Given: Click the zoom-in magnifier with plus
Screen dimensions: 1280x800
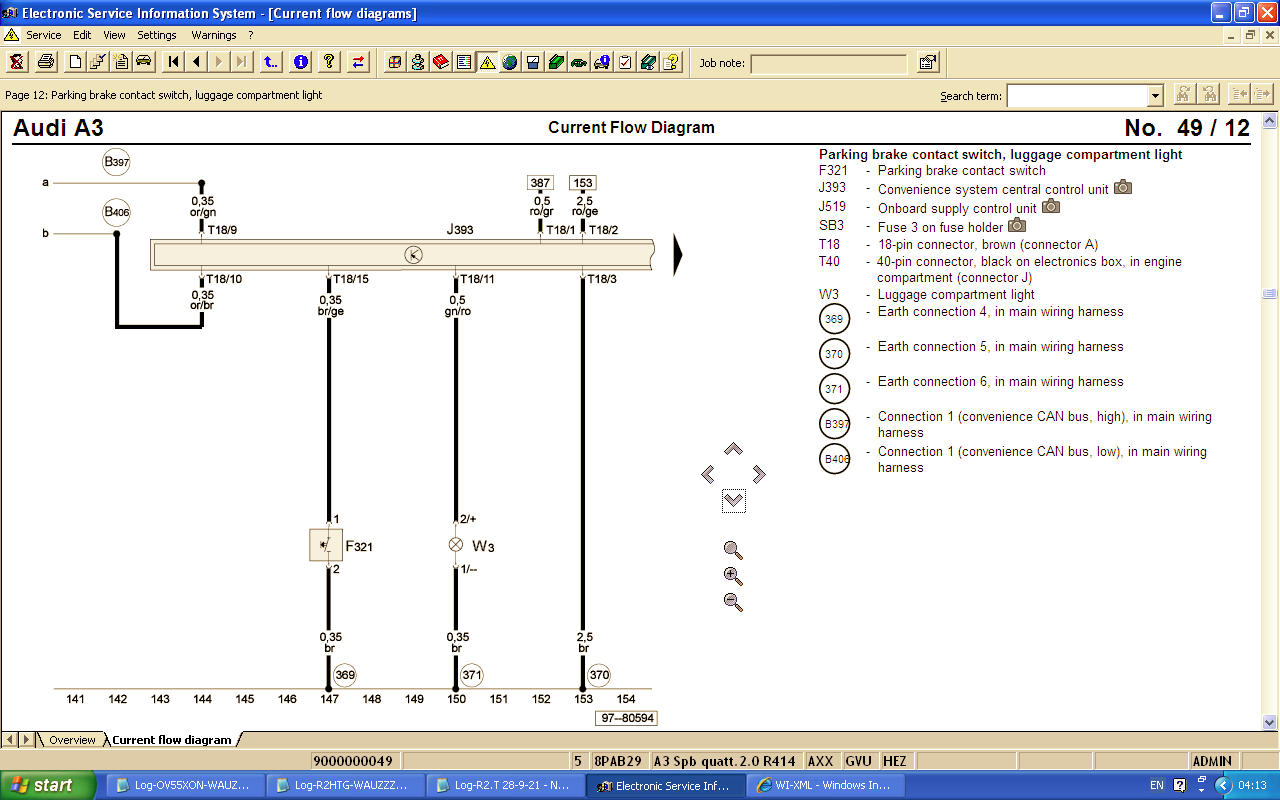Looking at the screenshot, I should (x=733, y=576).
